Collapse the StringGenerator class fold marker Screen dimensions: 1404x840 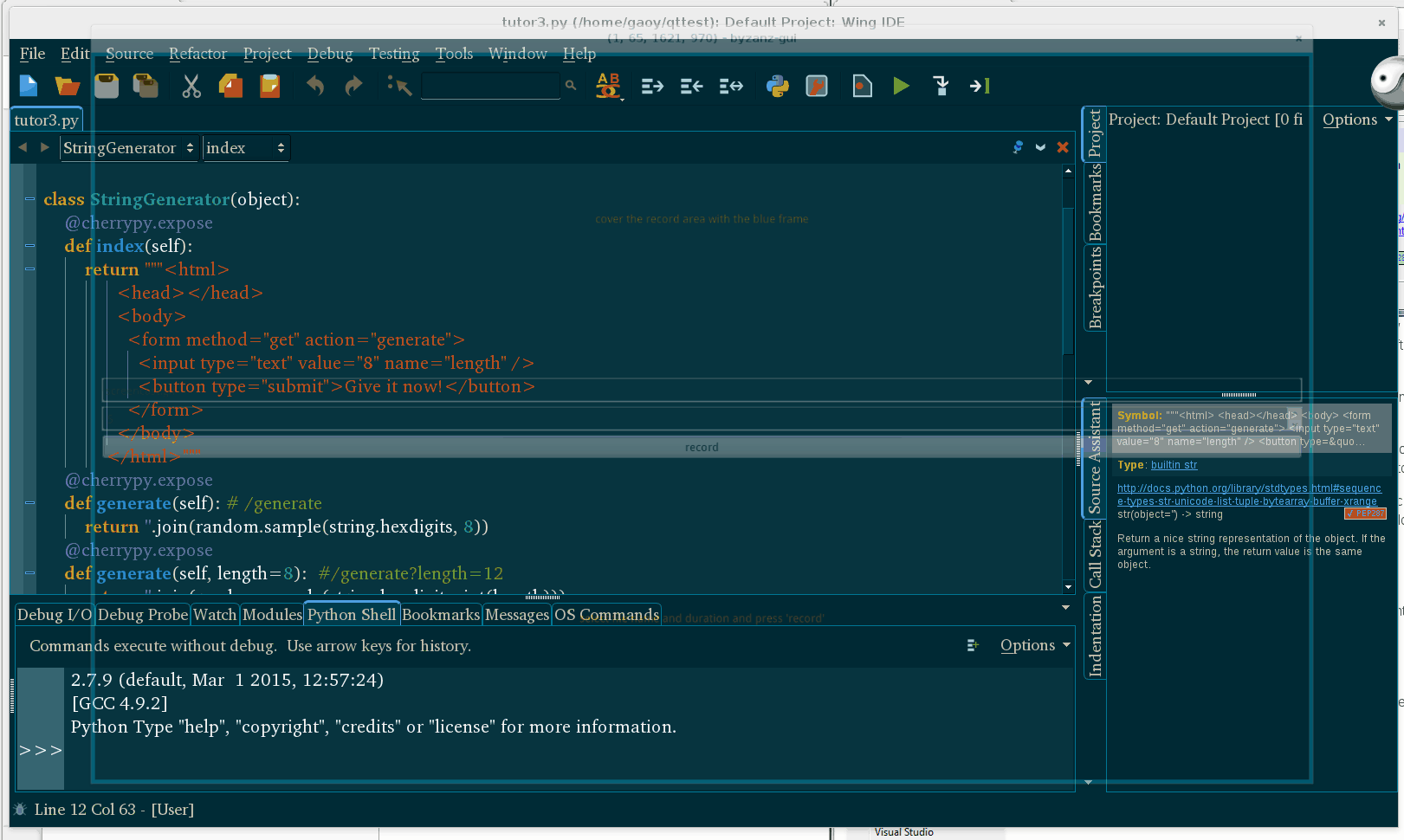29,197
